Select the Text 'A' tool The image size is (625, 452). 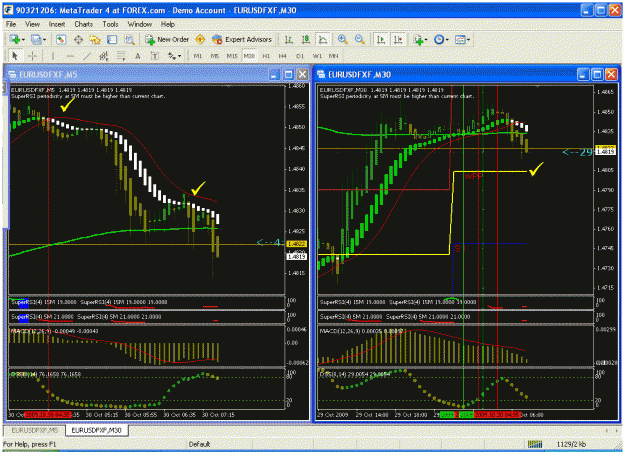tap(138, 56)
